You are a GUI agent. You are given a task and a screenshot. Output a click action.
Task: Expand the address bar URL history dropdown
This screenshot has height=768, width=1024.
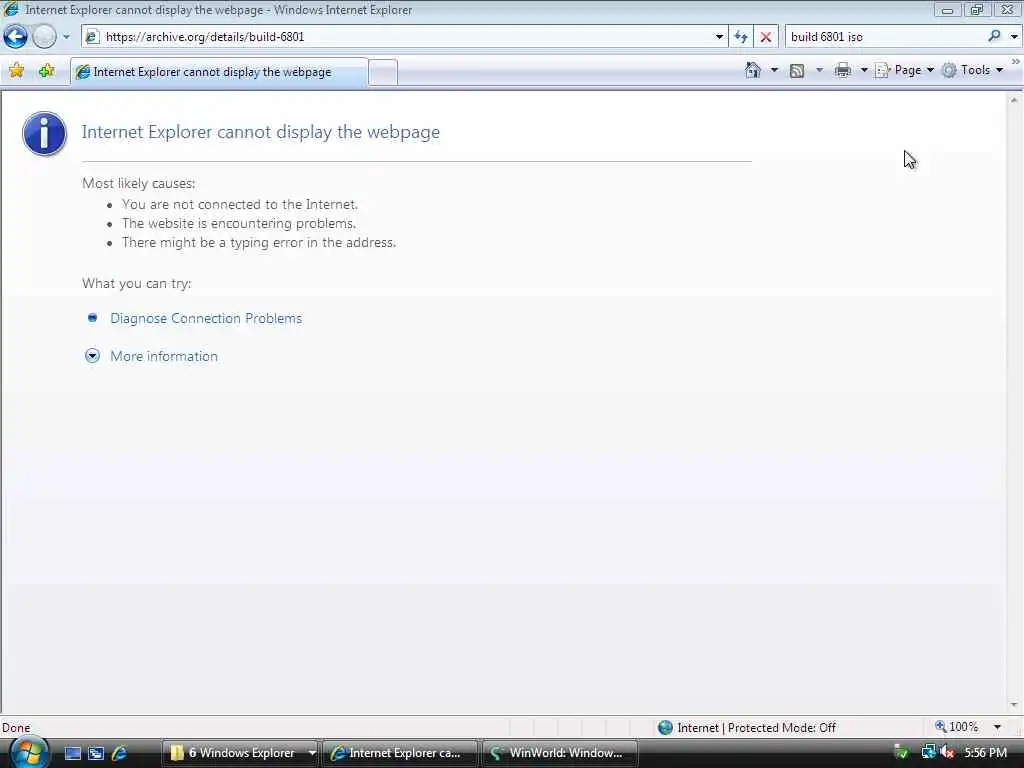(x=719, y=37)
